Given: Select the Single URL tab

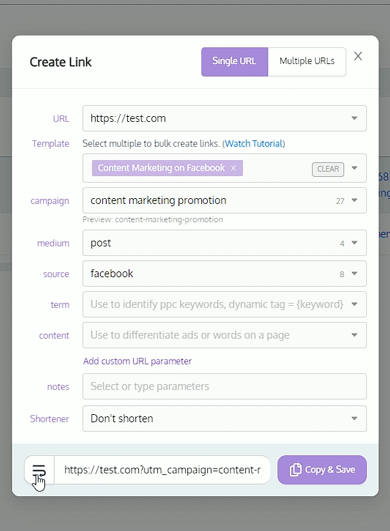Looking at the screenshot, I should pyautogui.click(x=234, y=61).
